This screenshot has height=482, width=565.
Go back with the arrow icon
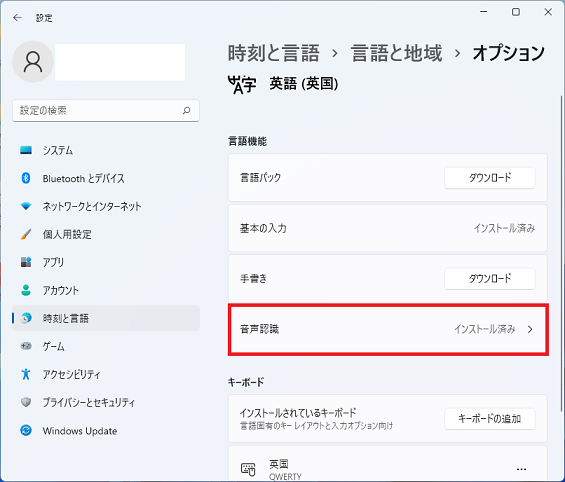(x=17, y=18)
